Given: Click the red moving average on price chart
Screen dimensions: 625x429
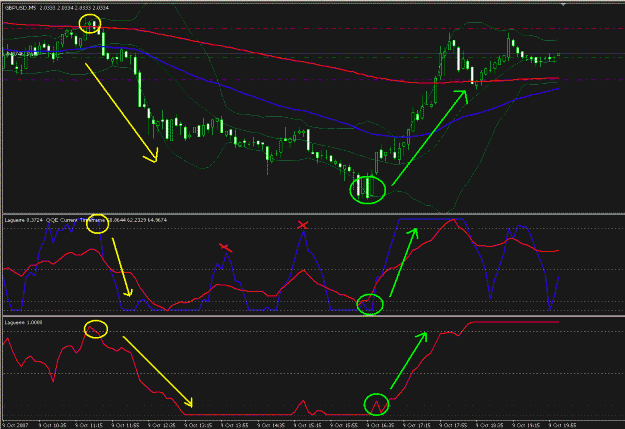Looking at the screenshot, I should [x=279, y=57].
